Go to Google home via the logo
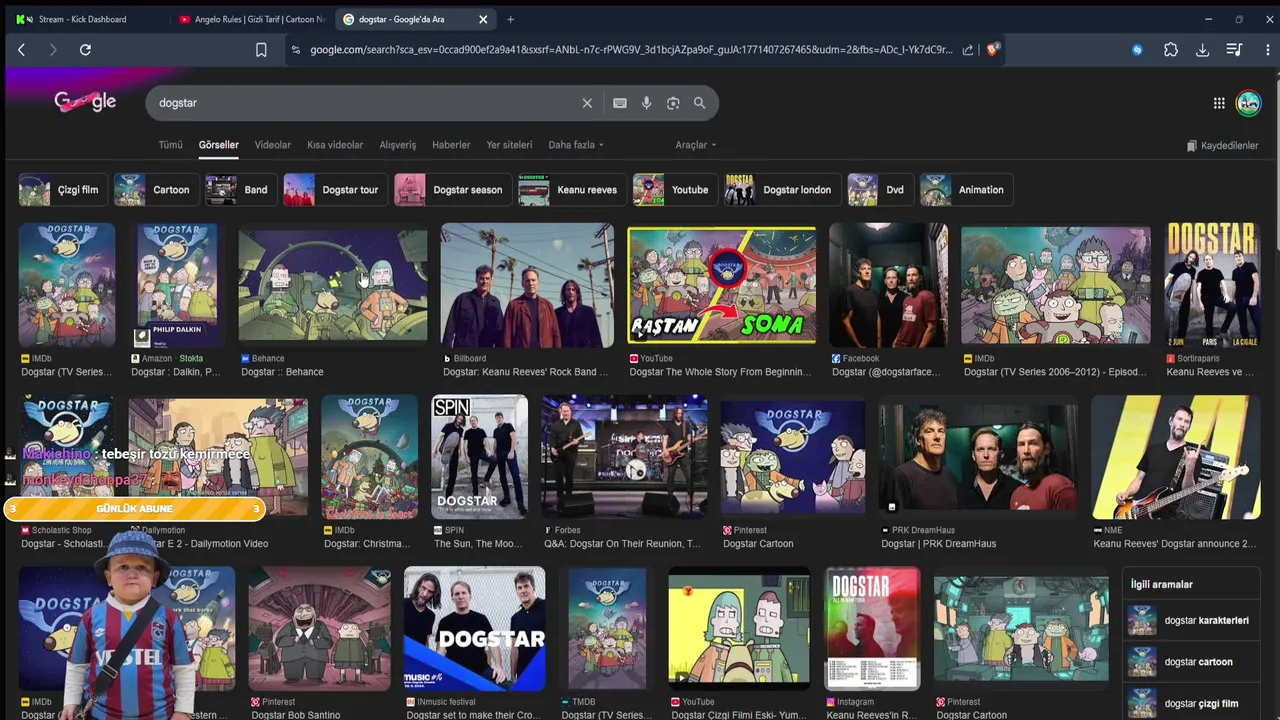 click(85, 101)
